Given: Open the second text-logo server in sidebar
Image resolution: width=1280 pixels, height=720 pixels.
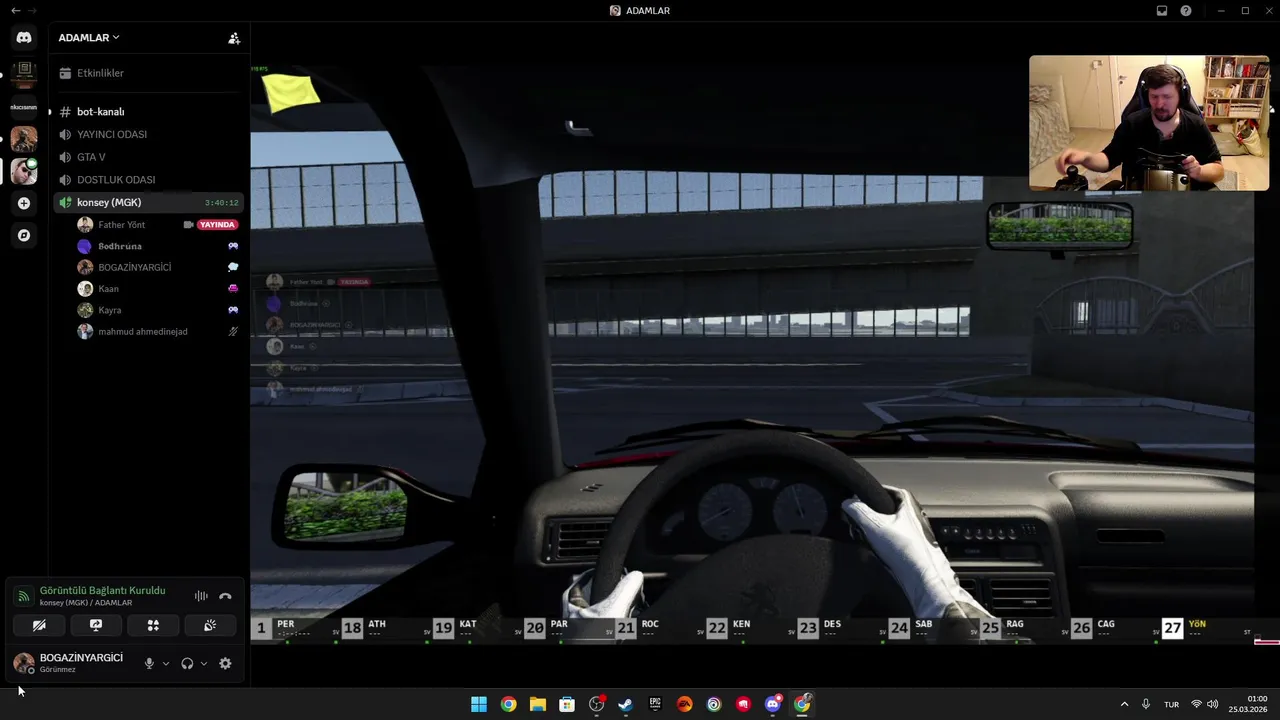Looking at the screenshot, I should tap(24, 106).
